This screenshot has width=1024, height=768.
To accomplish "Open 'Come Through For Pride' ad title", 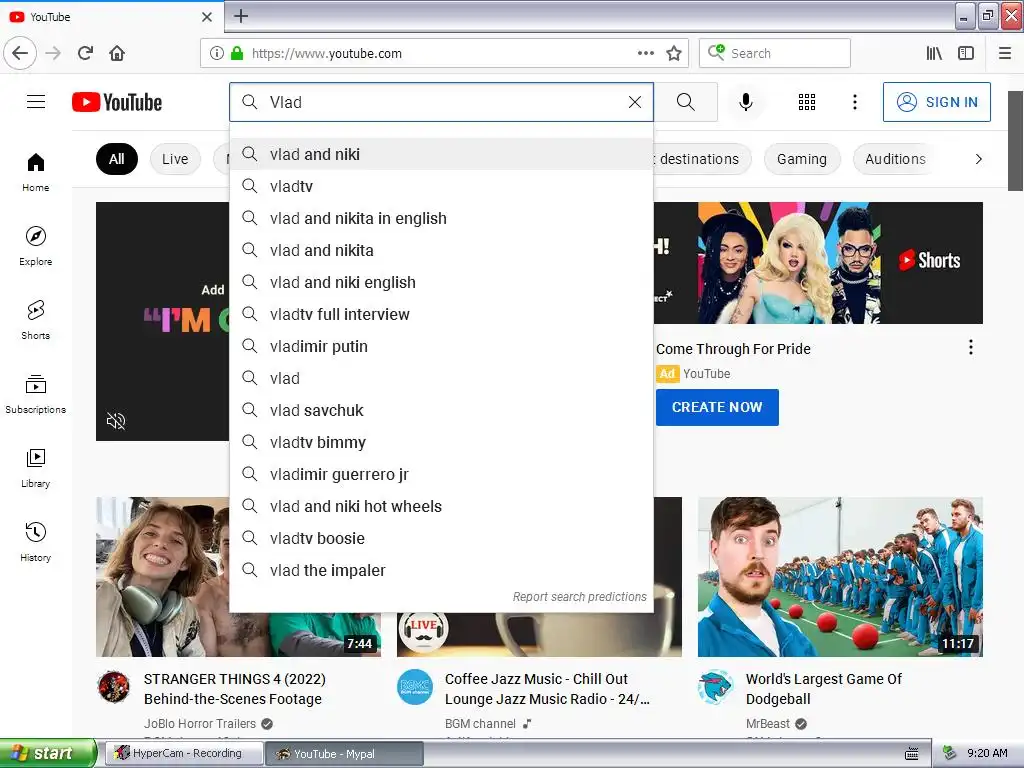I will coord(733,349).
